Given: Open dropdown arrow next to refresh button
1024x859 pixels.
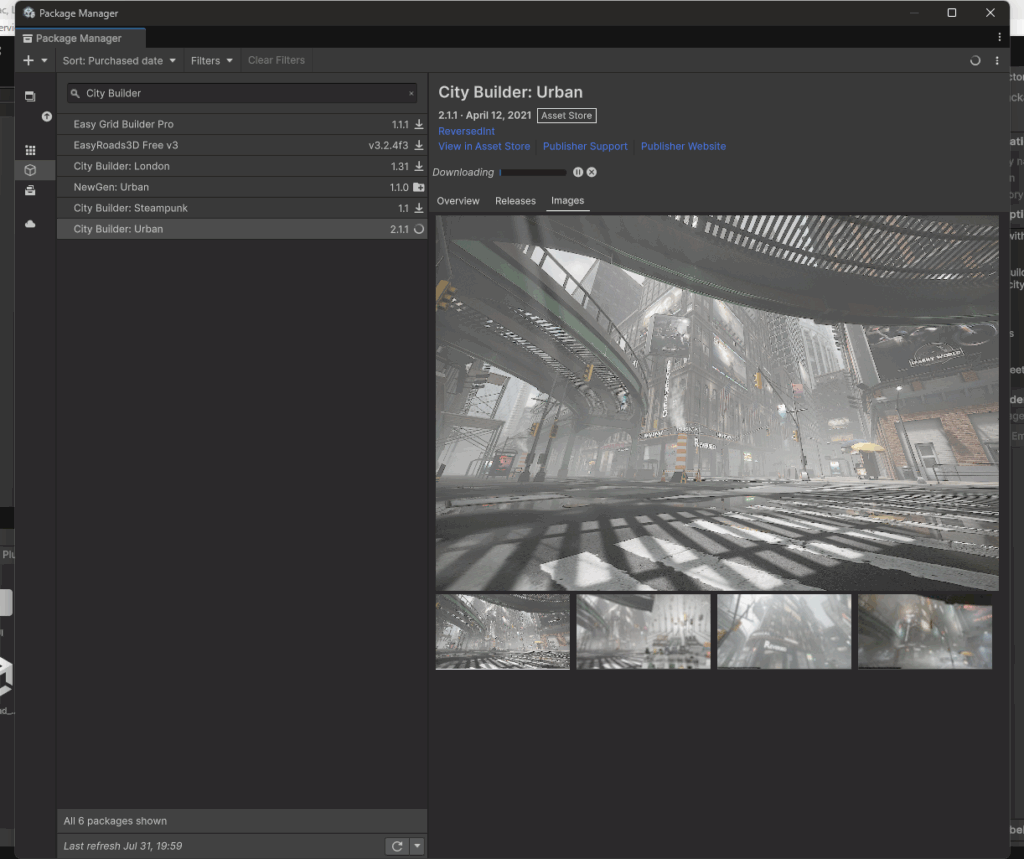Looking at the screenshot, I should click(417, 846).
